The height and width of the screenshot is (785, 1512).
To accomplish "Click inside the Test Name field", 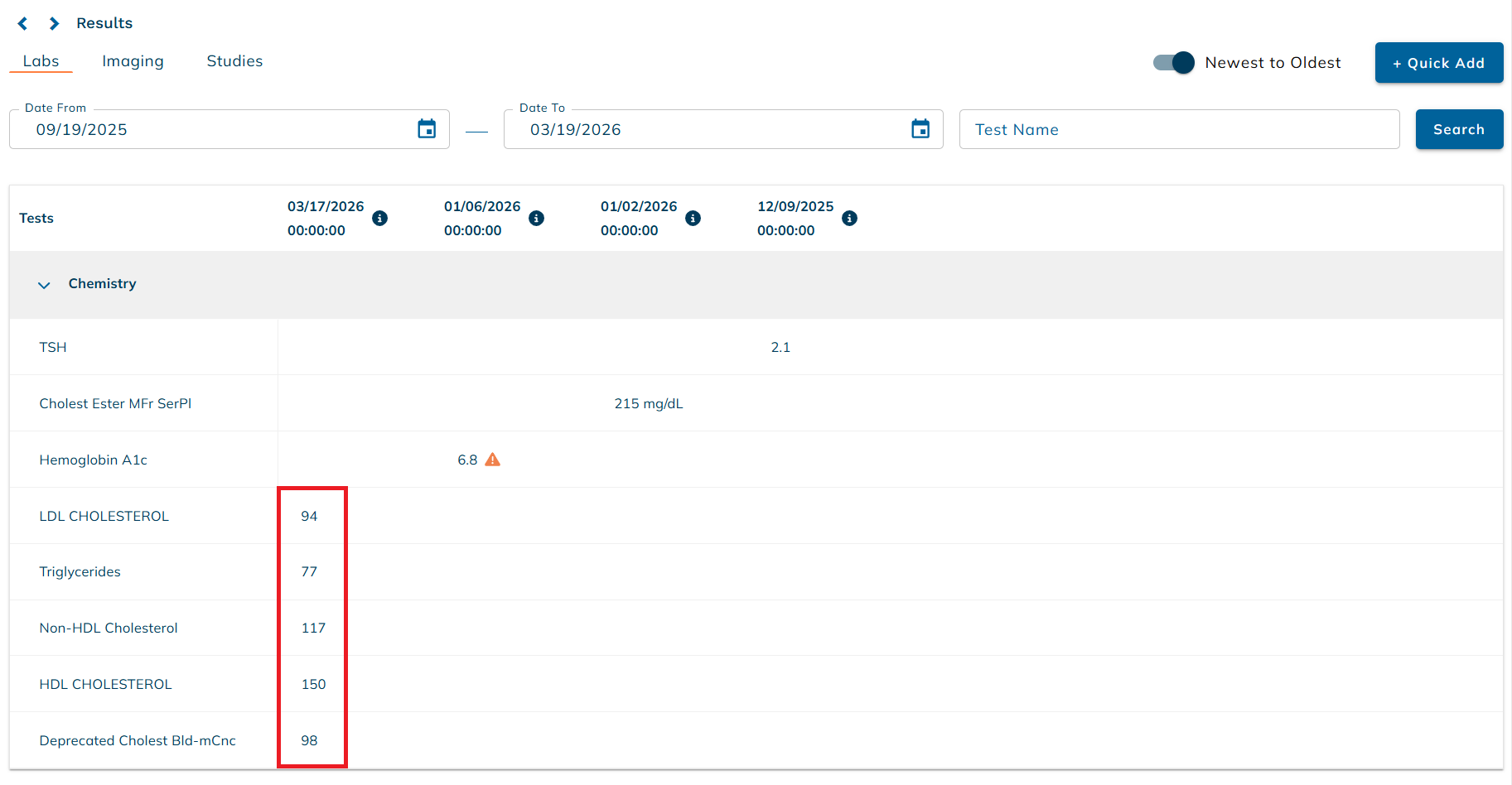I will coord(1178,129).
